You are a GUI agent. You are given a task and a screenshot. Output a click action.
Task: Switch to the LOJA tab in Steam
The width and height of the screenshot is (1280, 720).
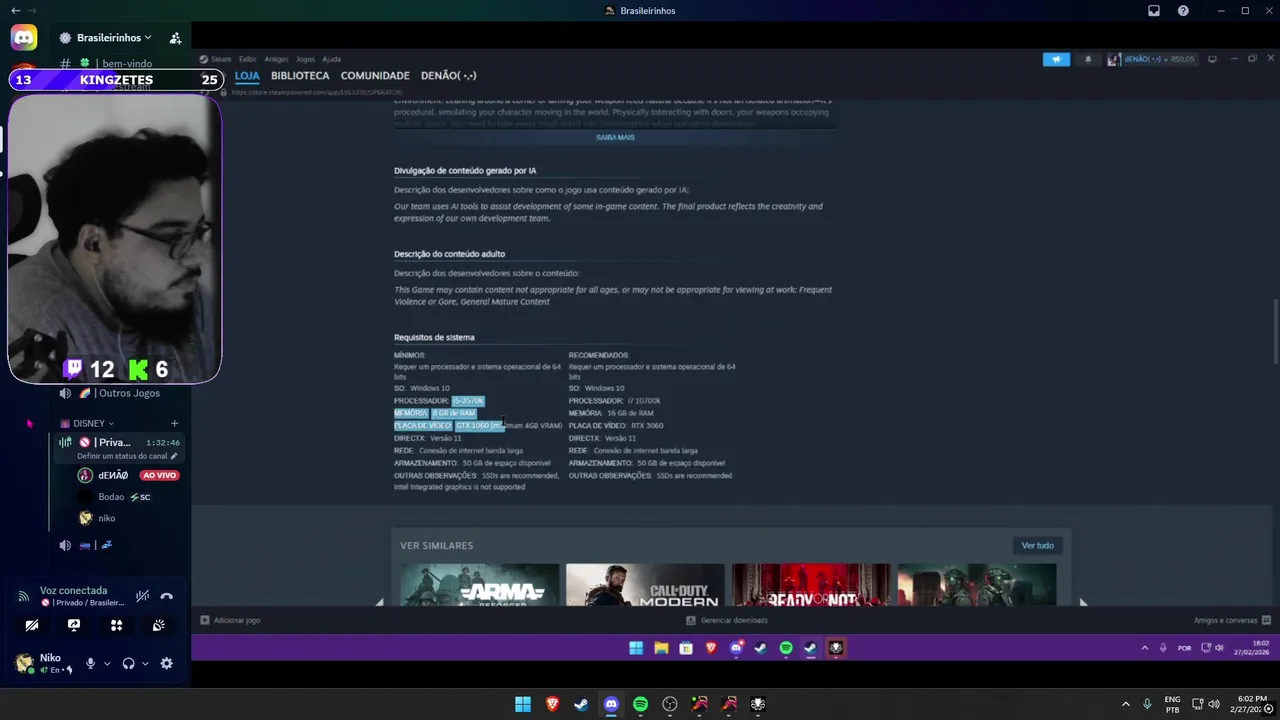[x=247, y=76]
